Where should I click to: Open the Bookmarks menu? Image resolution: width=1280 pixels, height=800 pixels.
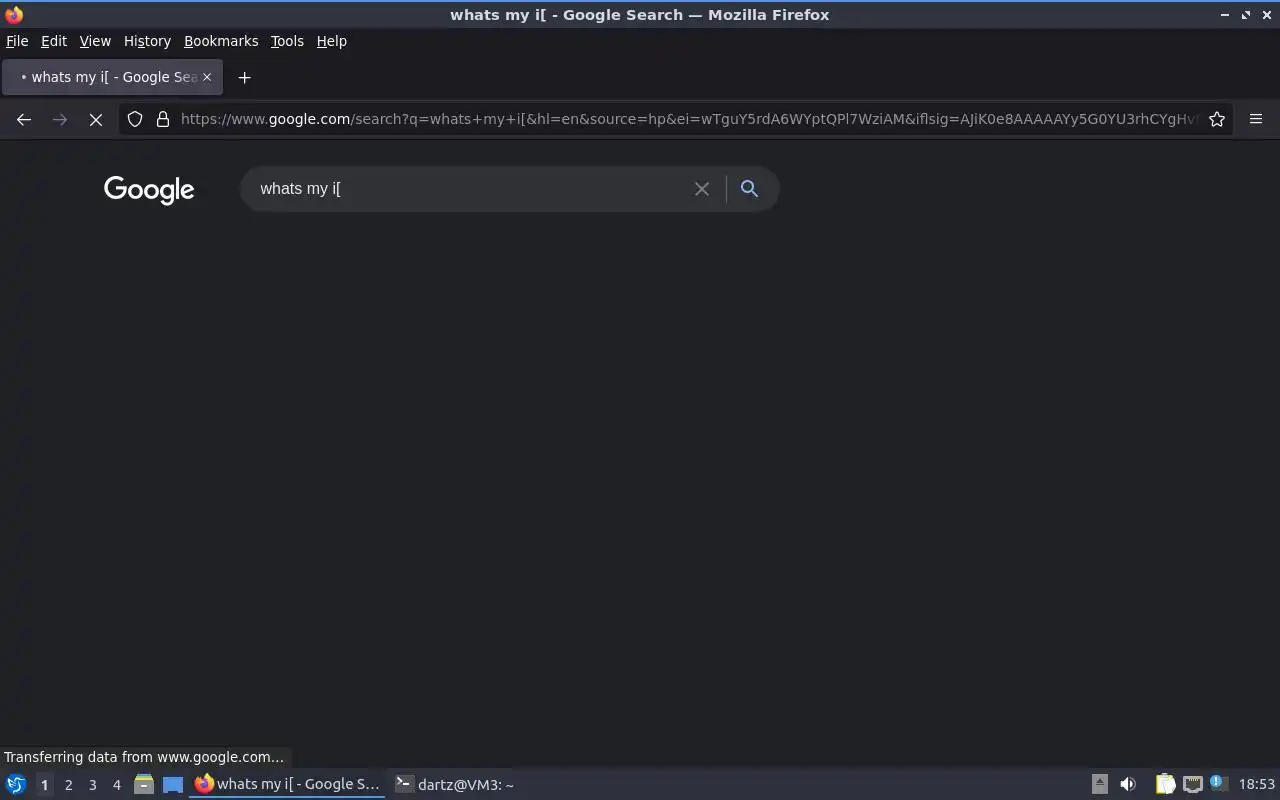tap(221, 41)
